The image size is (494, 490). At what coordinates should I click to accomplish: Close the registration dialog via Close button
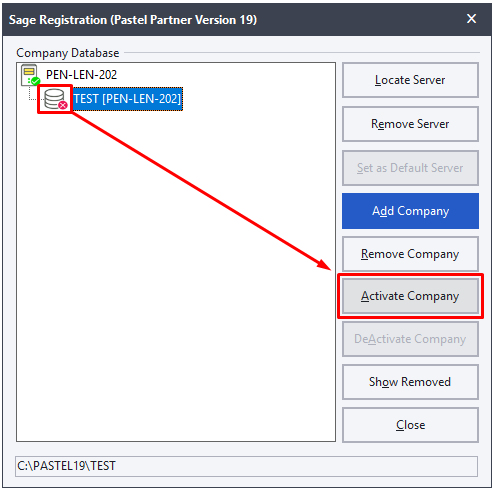click(410, 425)
